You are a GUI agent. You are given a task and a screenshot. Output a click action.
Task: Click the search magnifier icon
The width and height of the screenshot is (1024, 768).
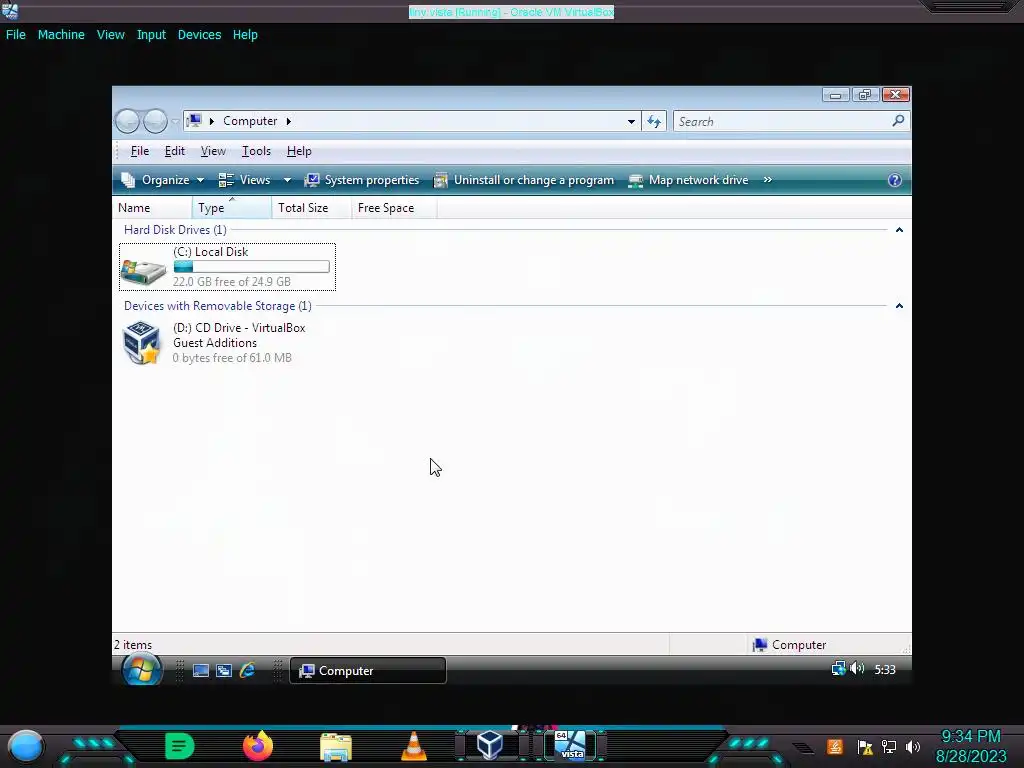tap(899, 121)
